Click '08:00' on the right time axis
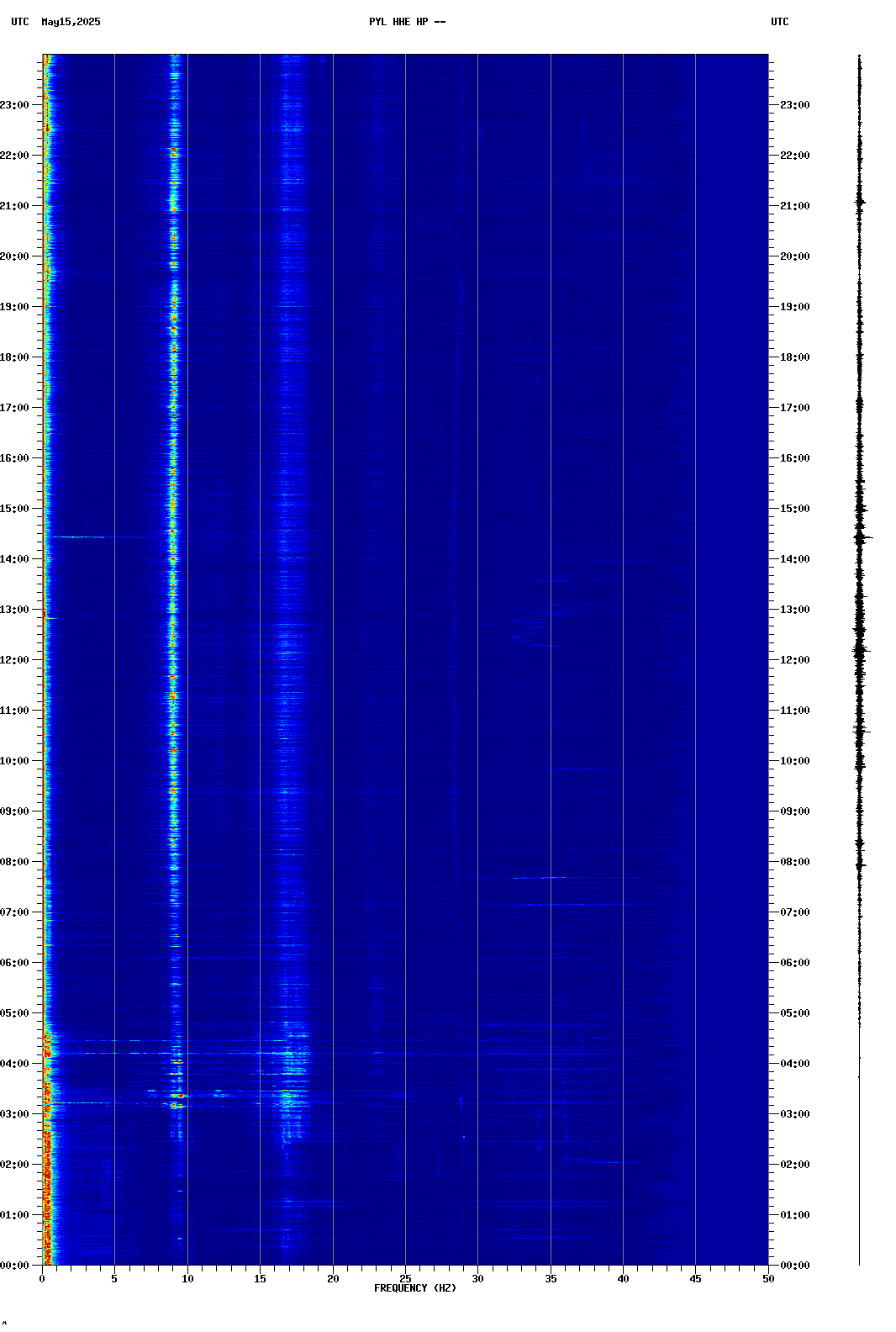This screenshot has width=896, height=1332. click(795, 862)
